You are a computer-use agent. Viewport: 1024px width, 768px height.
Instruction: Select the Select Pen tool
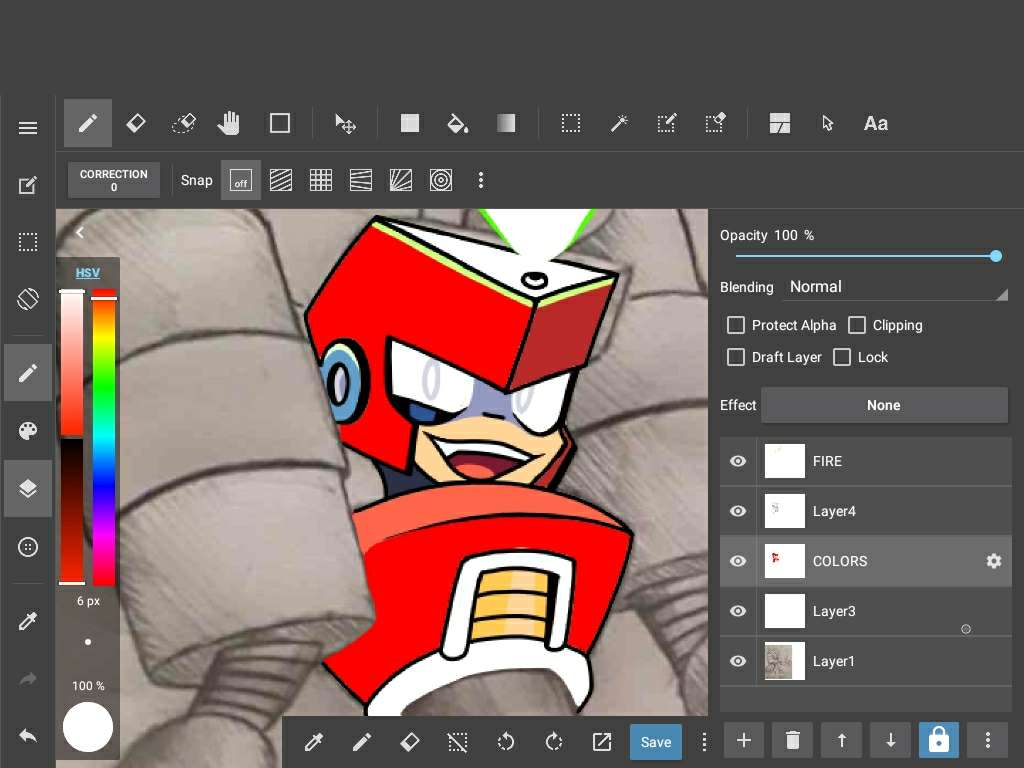pyautogui.click(x=666, y=123)
